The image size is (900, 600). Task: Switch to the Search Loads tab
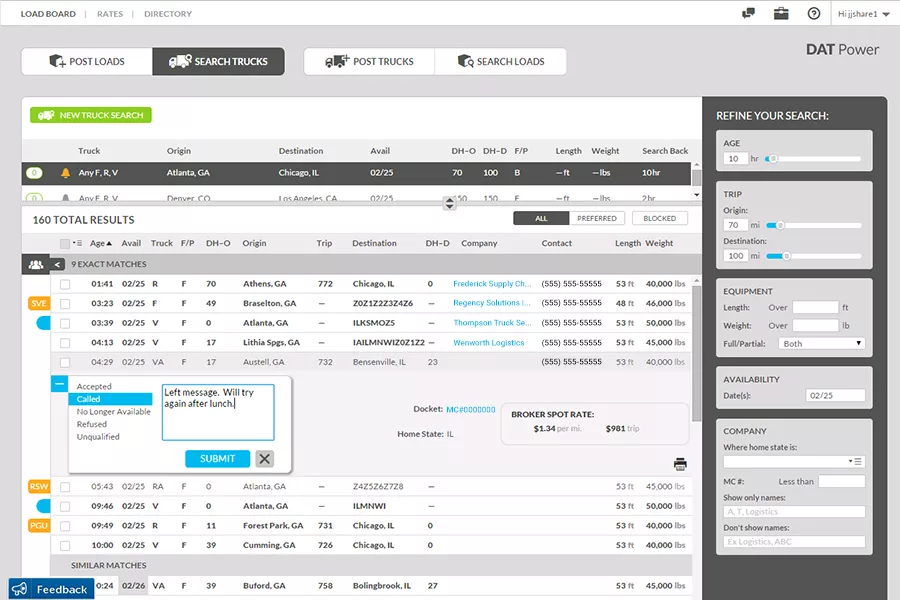pos(501,61)
